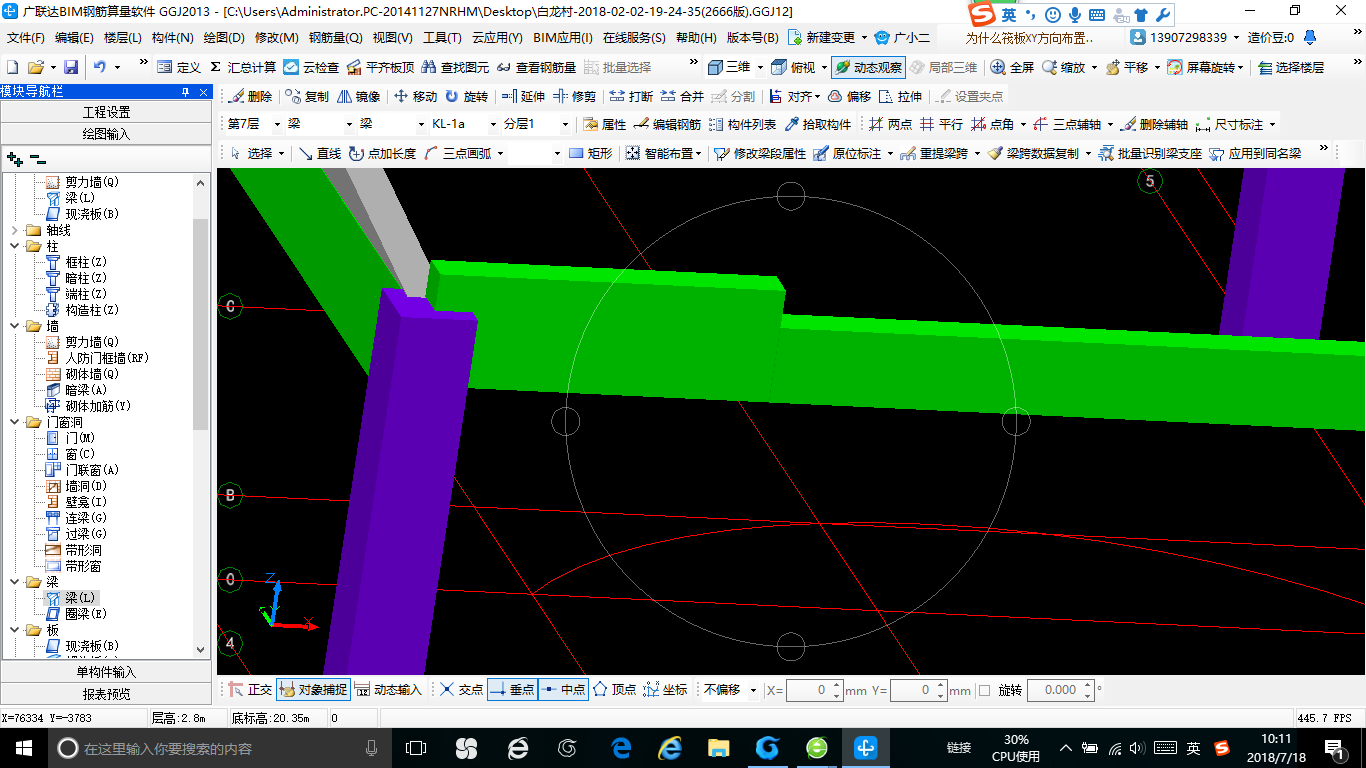Open the BIM应用(I) menu
Image resolution: width=1366 pixels, height=768 pixels.
click(563, 38)
